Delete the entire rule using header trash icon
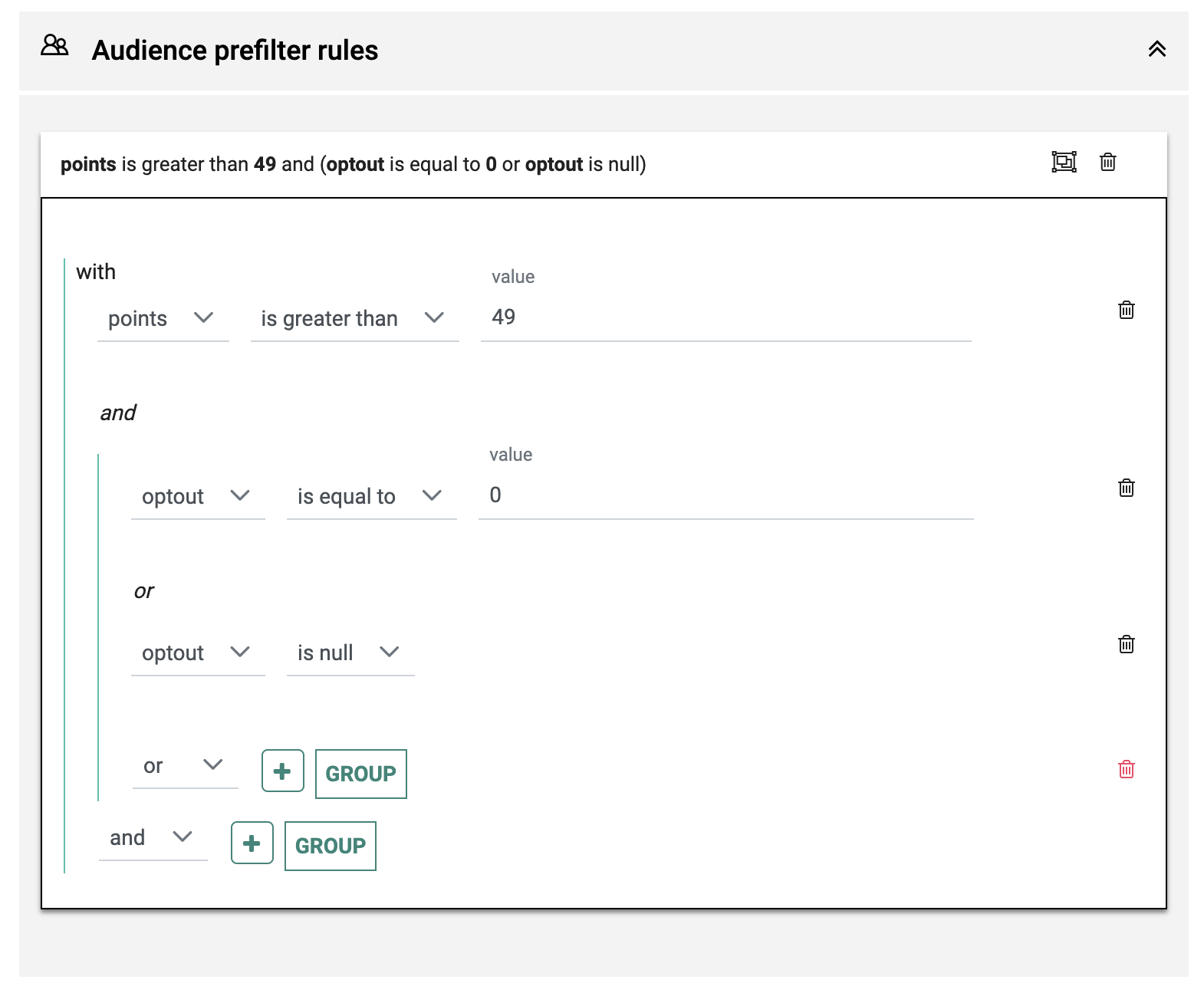Viewport: 1204px width, 983px height. click(x=1107, y=162)
